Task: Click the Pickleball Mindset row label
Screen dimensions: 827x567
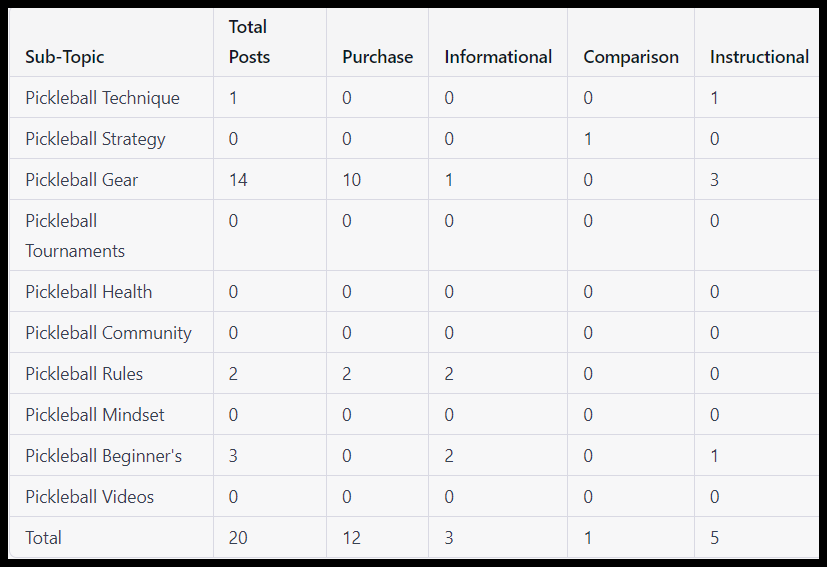Action: 95,415
